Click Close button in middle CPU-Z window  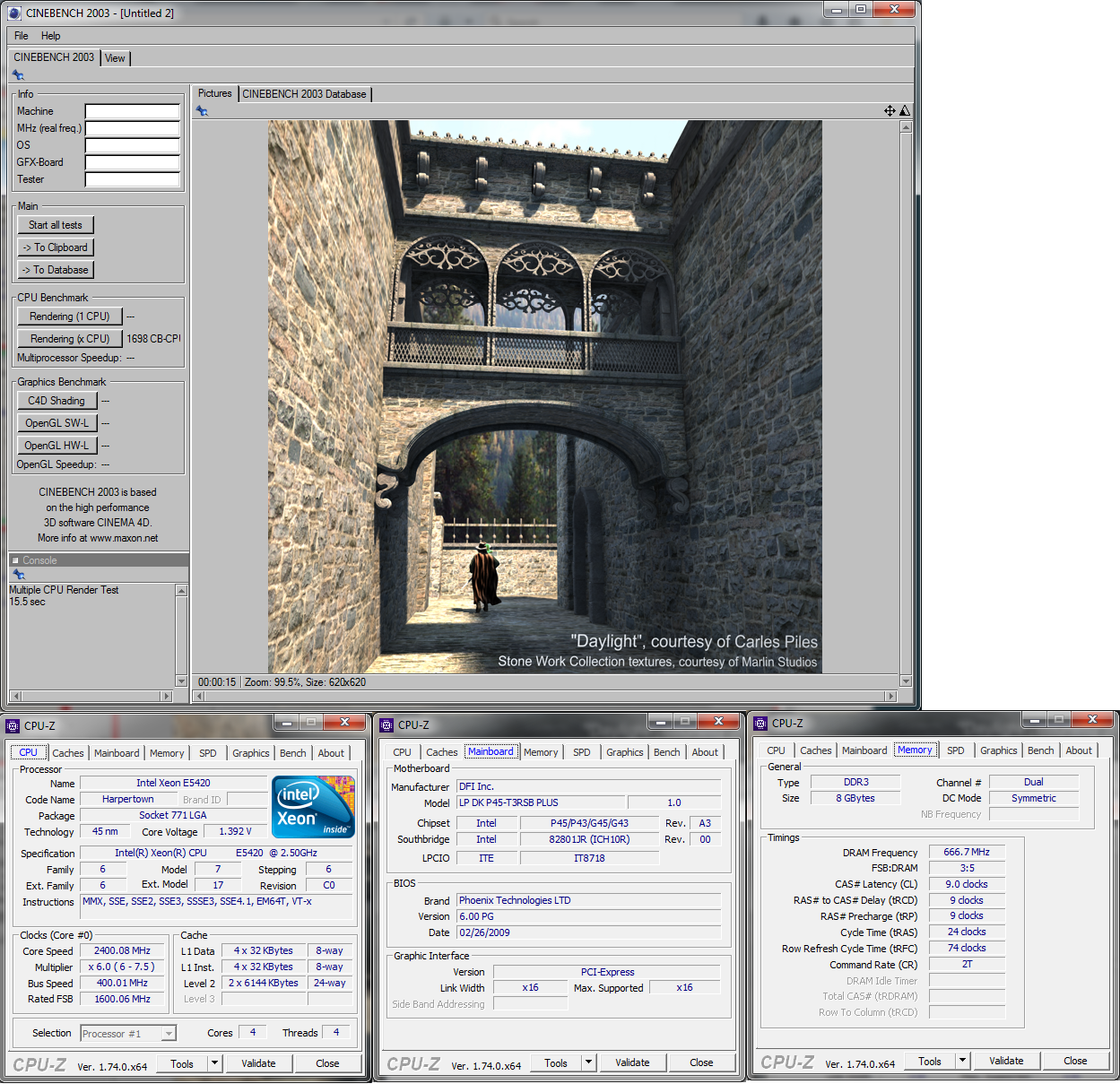click(701, 1062)
